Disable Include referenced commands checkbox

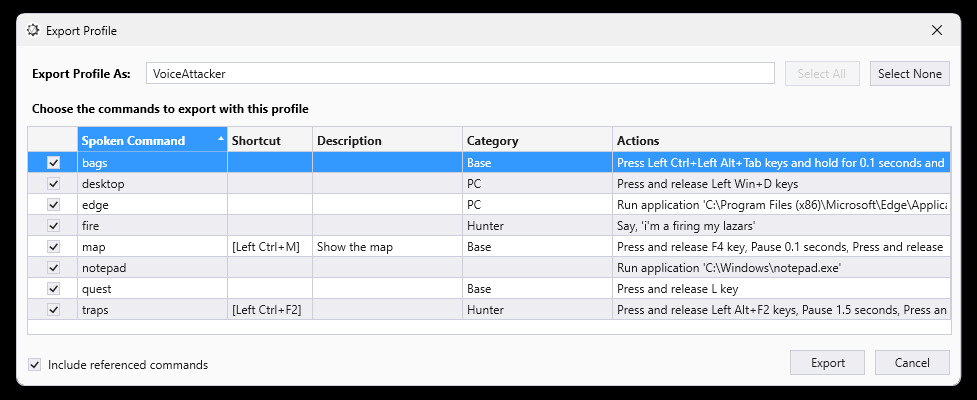[35, 365]
